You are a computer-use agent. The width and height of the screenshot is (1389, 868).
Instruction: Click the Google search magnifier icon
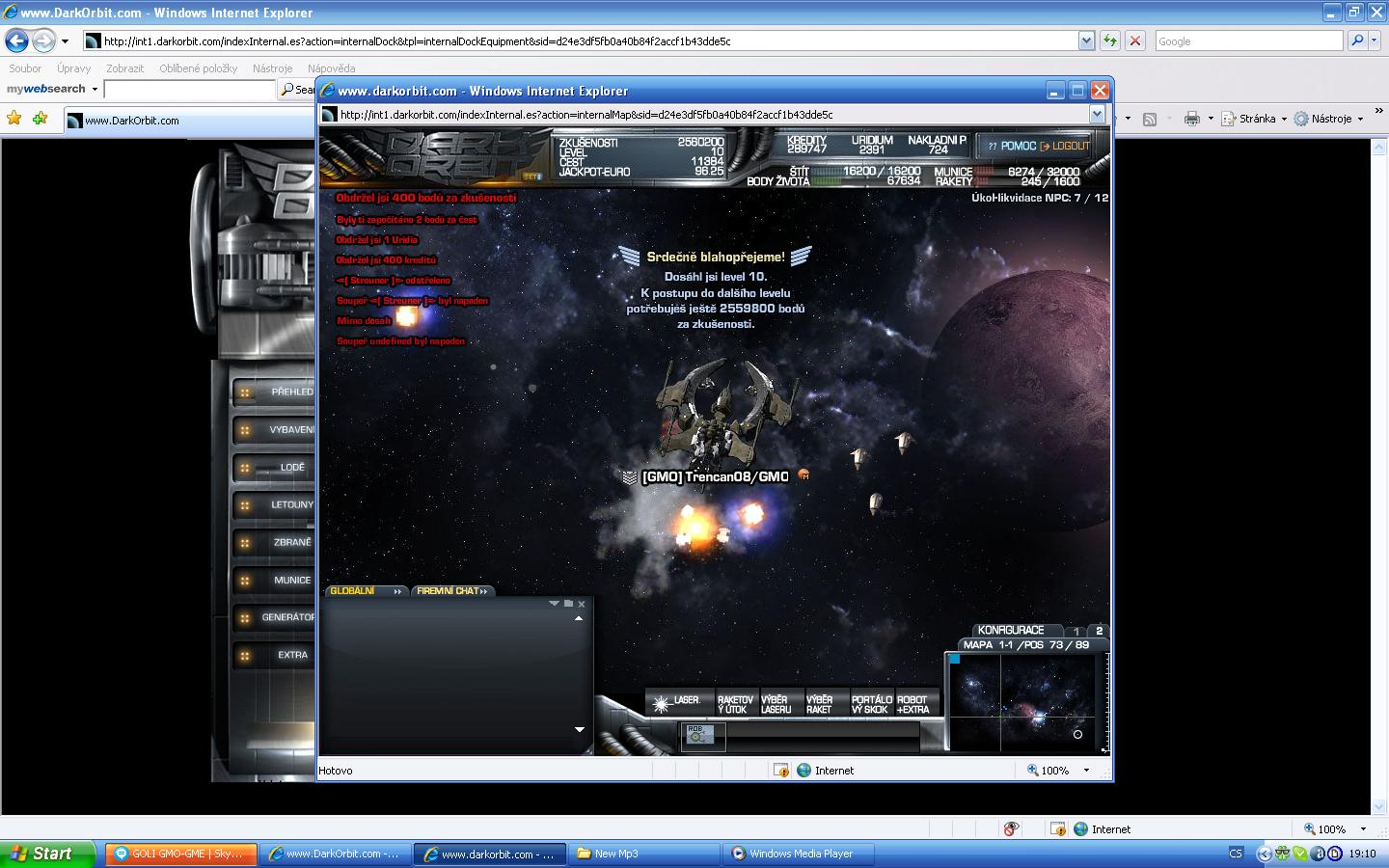[x=1357, y=41]
